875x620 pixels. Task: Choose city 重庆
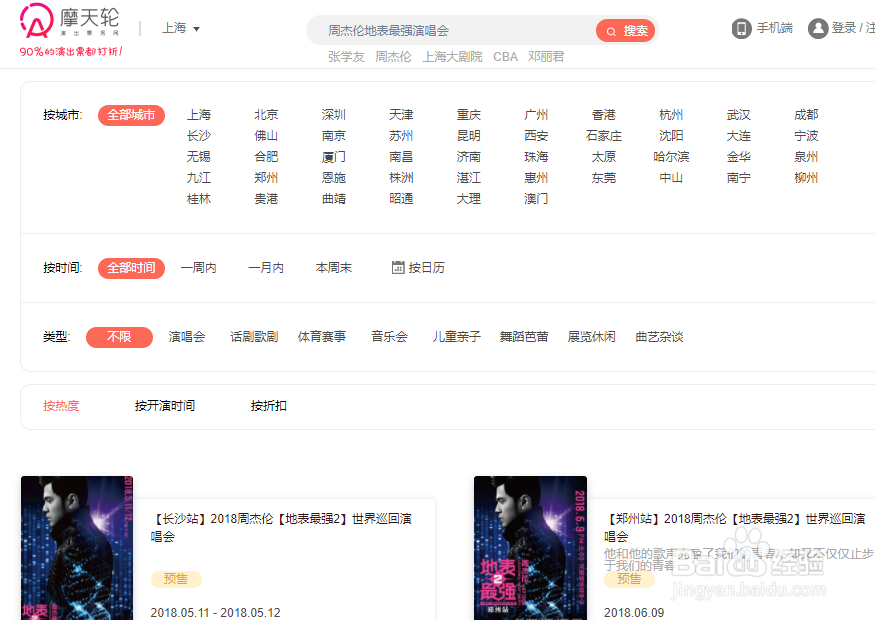(469, 115)
